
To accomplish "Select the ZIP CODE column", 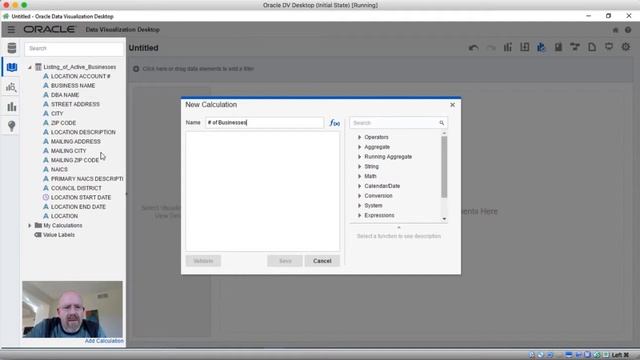I will click(63, 123).
